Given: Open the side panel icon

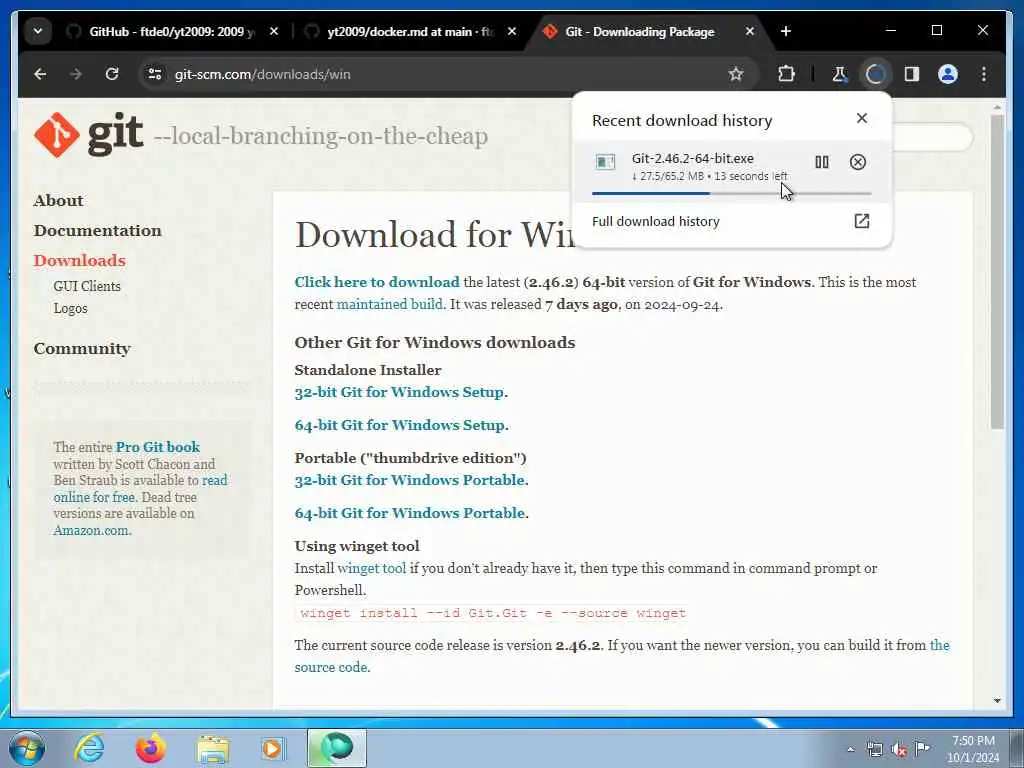Looking at the screenshot, I should click(x=912, y=74).
